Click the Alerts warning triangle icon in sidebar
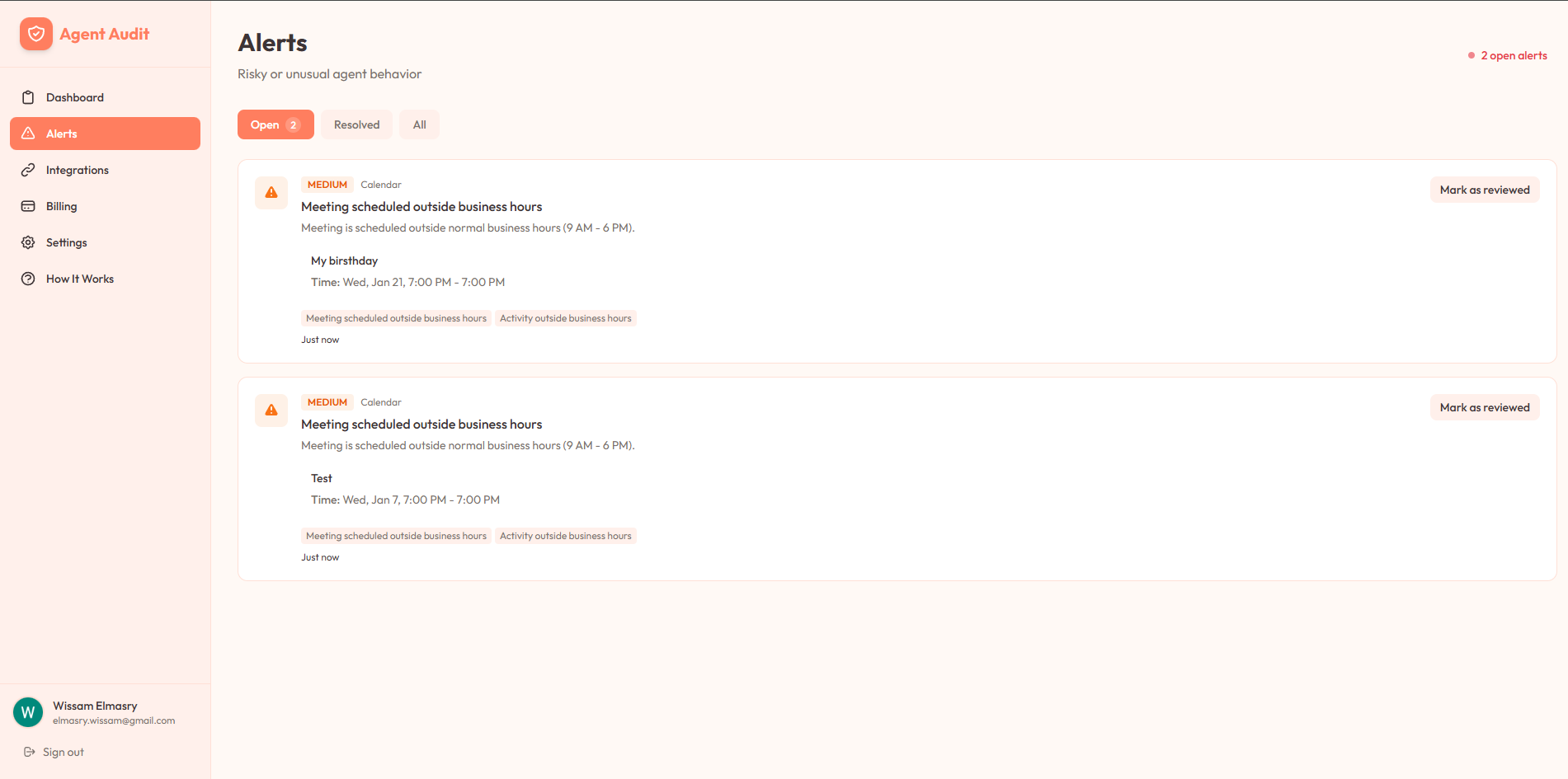This screenshot has height=779, width=1568. click(28, 133)
